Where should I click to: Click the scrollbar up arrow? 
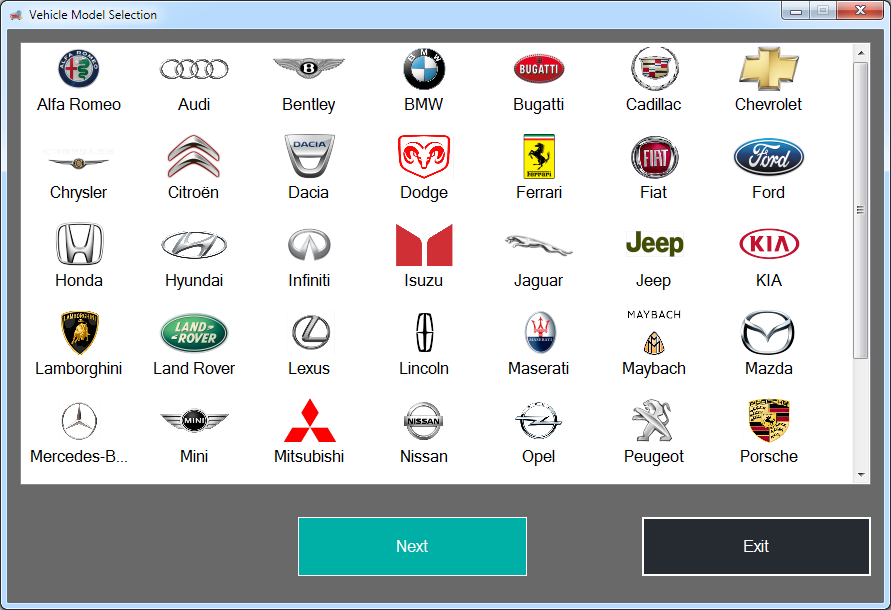[x=861, y=53]
